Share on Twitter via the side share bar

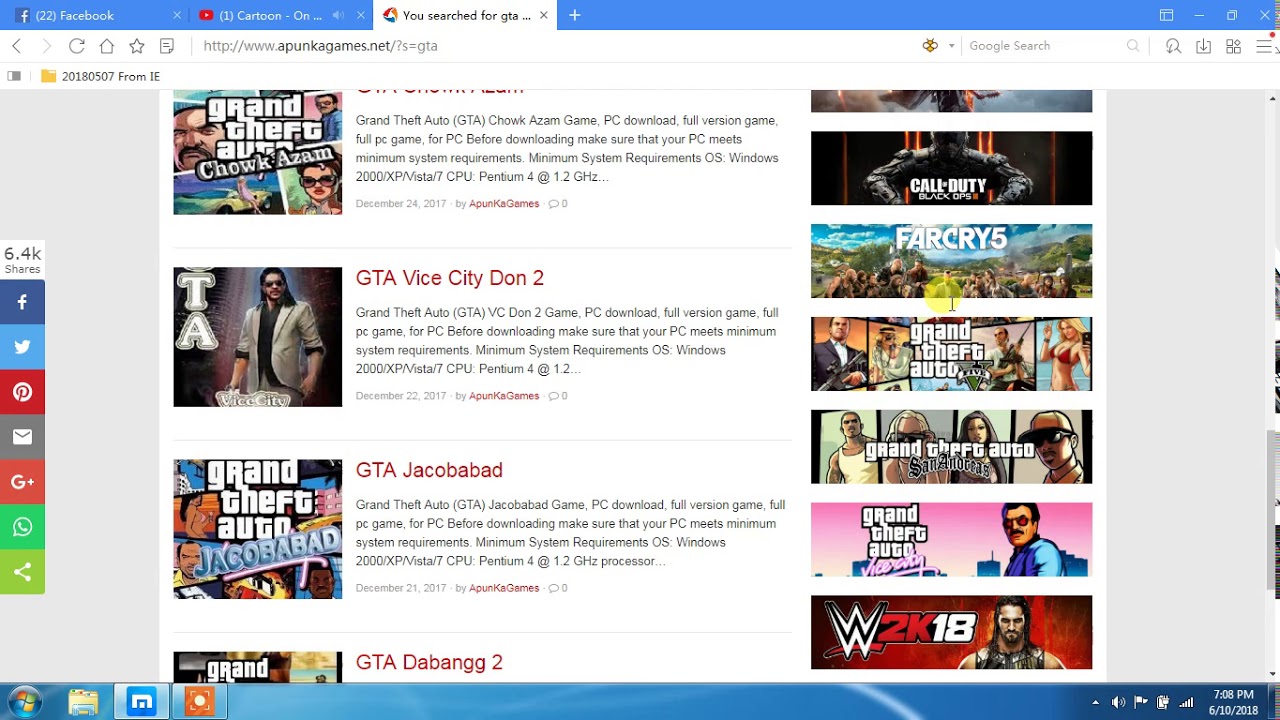22,347
